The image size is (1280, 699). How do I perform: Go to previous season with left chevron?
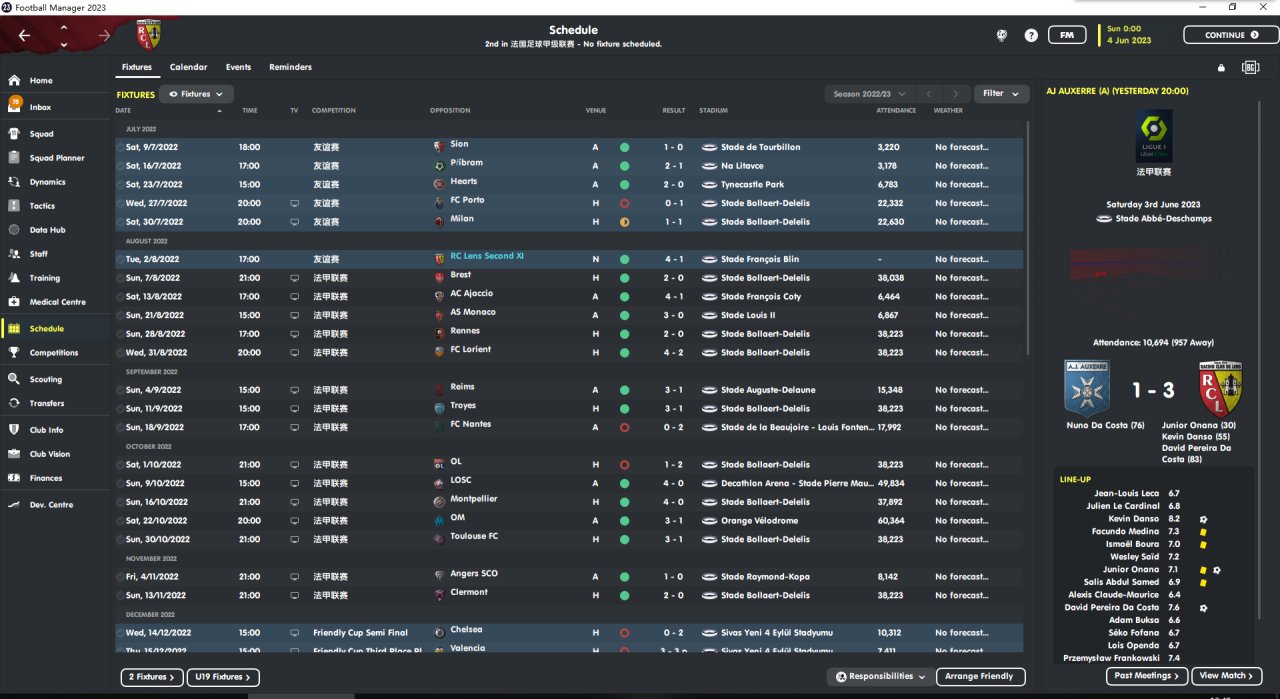930,94
